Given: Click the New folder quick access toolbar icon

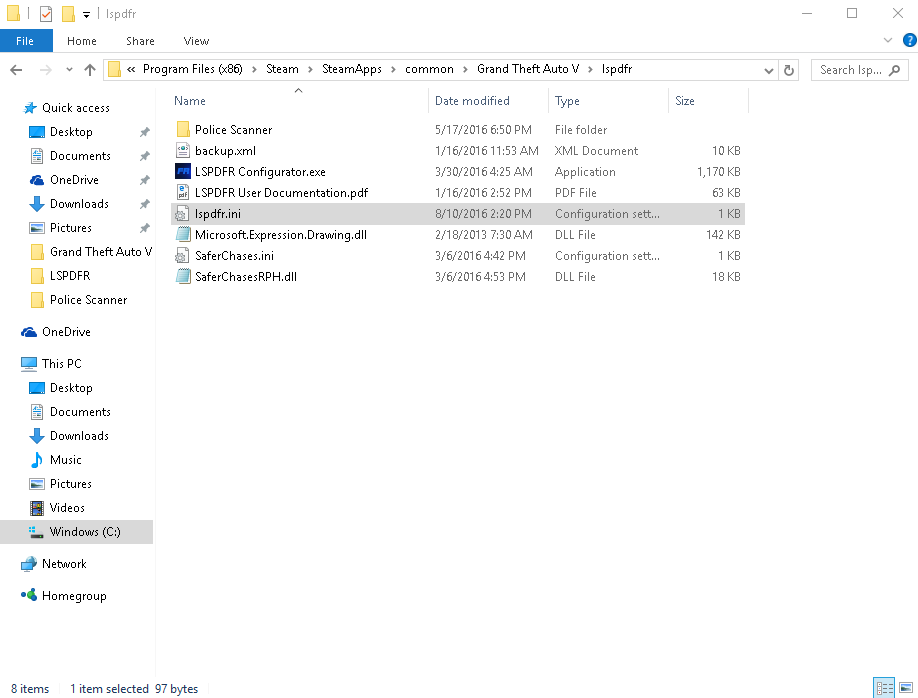Looking at the screenshot, I should (68, 13).
